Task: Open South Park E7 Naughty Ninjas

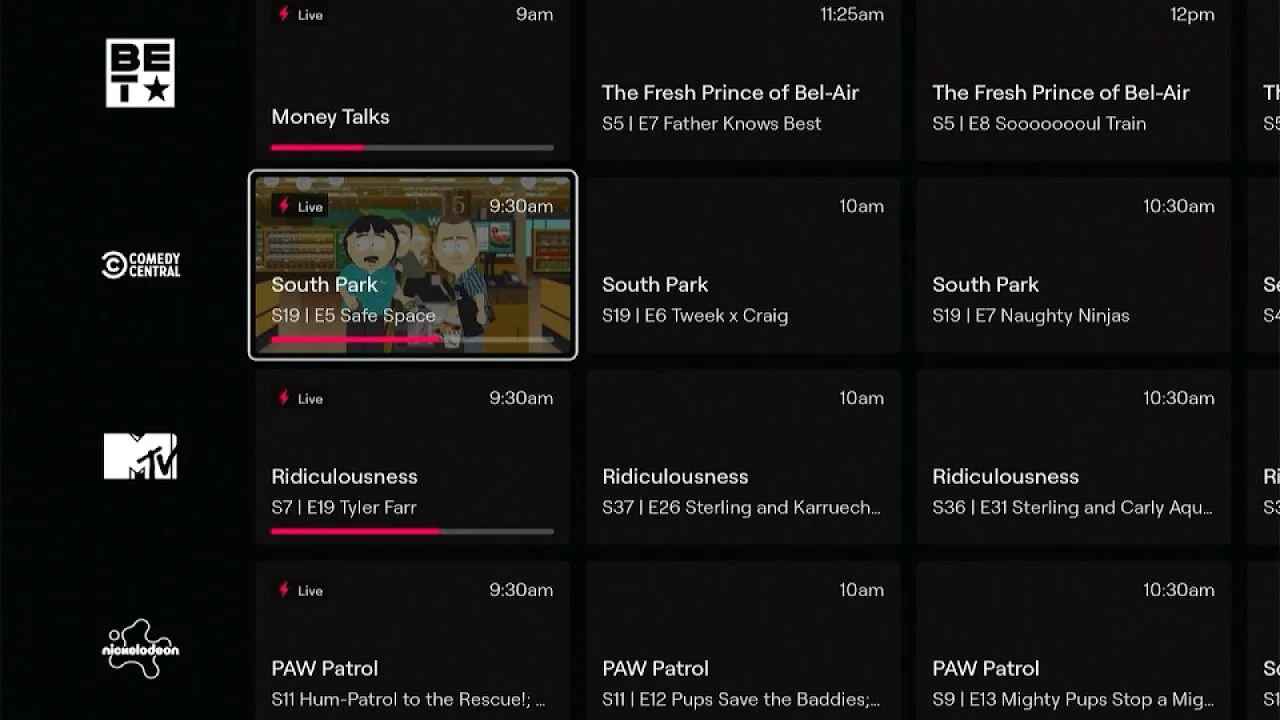Action: click(x=1074, y=265)
